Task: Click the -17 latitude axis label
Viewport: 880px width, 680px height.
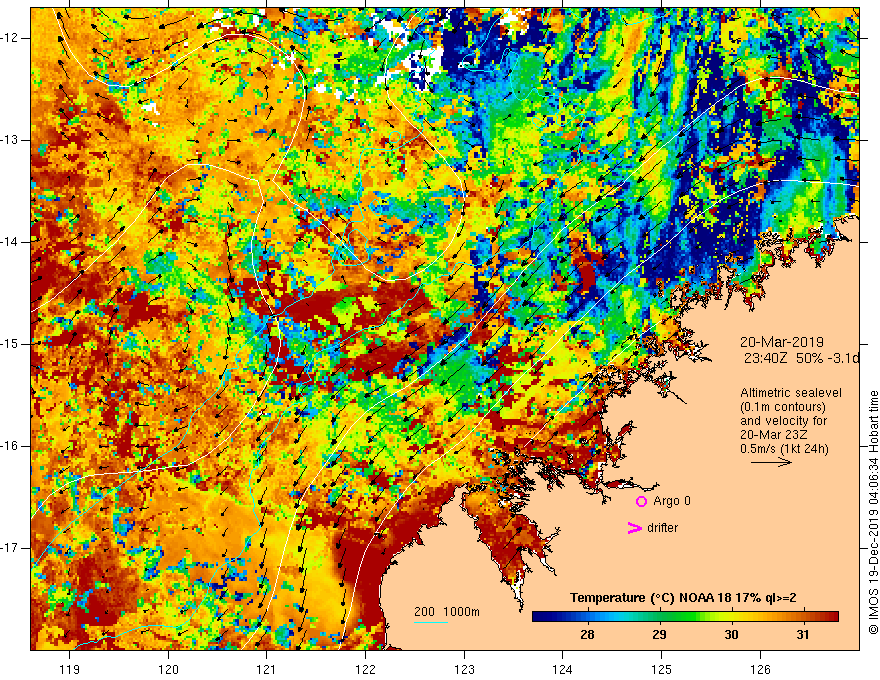Action: click(x=10, y=548)
